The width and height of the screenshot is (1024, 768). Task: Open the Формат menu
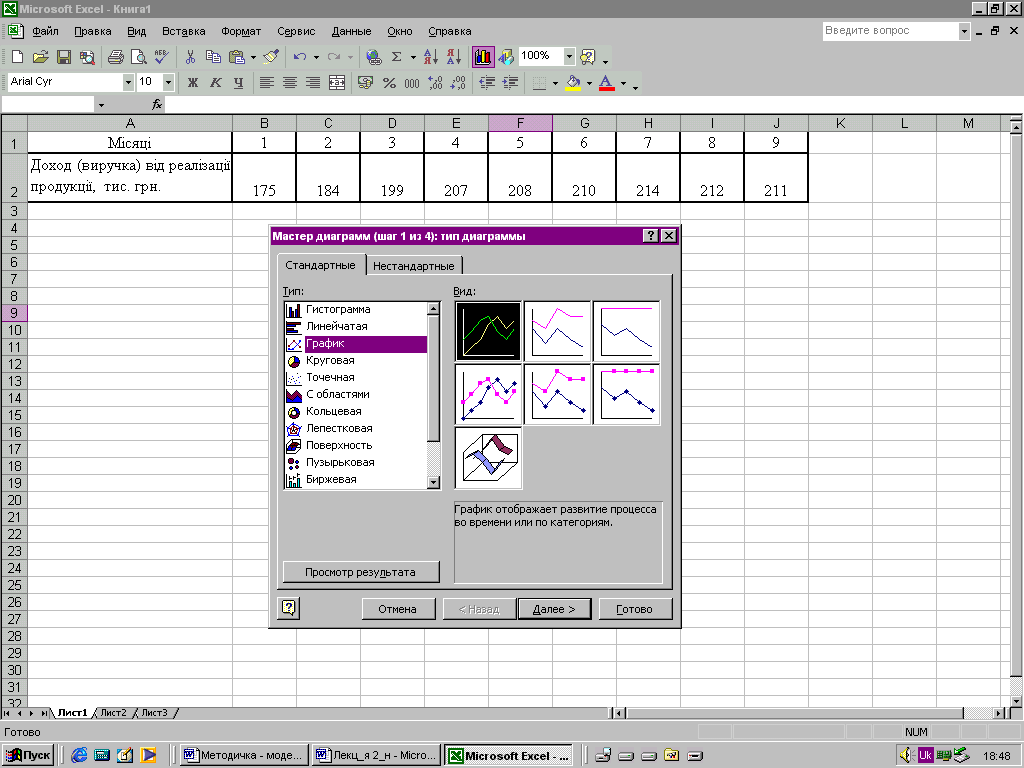pyautogui.click(x=241, y=31)
